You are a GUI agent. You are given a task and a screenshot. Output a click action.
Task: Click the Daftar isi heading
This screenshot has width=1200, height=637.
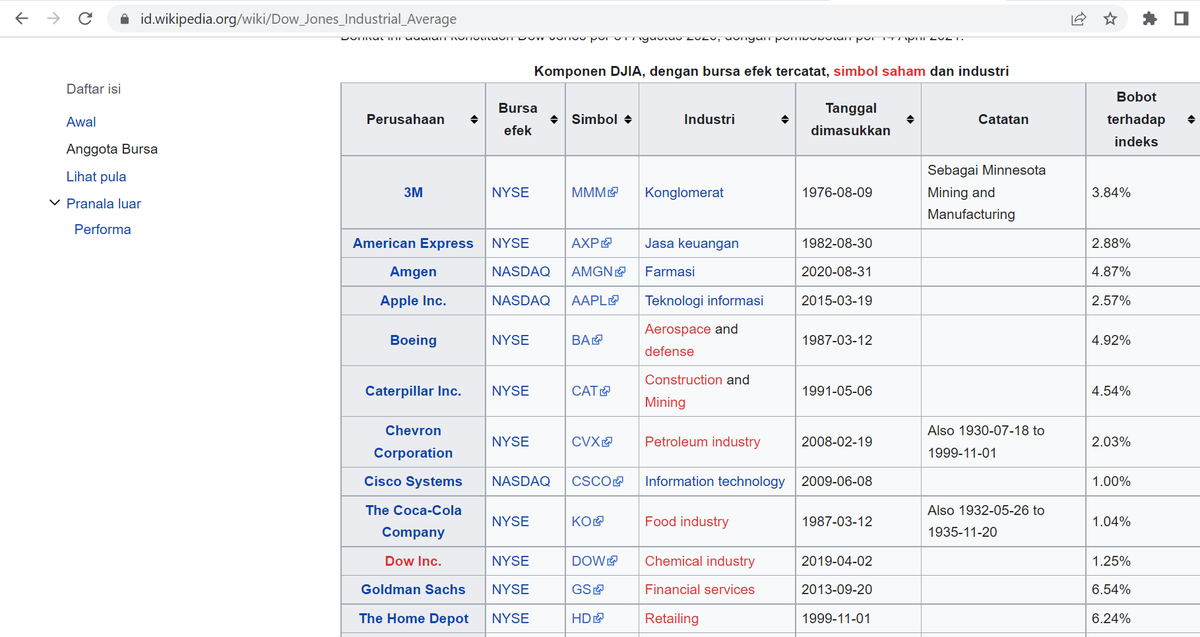click(93, 89)
